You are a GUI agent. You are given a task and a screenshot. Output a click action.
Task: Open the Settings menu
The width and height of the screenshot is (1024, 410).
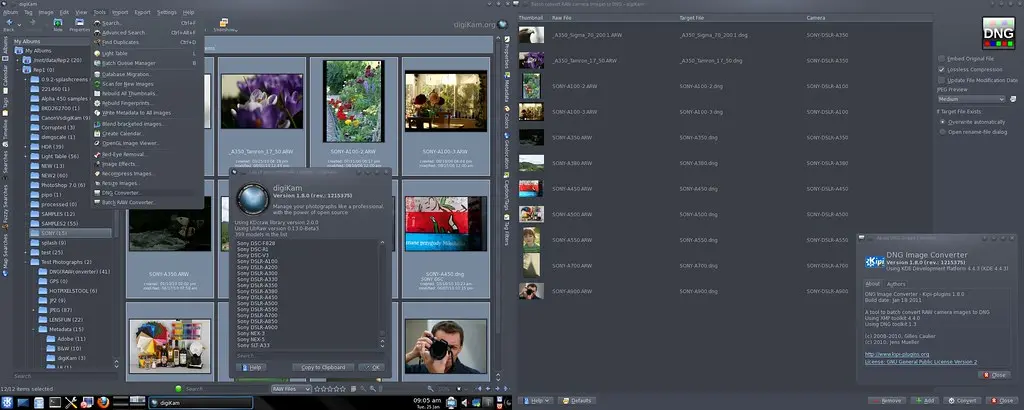click(167, 12)
